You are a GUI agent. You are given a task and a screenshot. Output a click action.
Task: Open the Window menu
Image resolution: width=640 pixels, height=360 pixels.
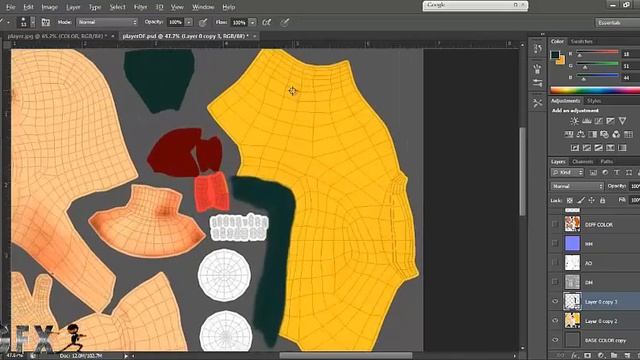tap(203, 7)
